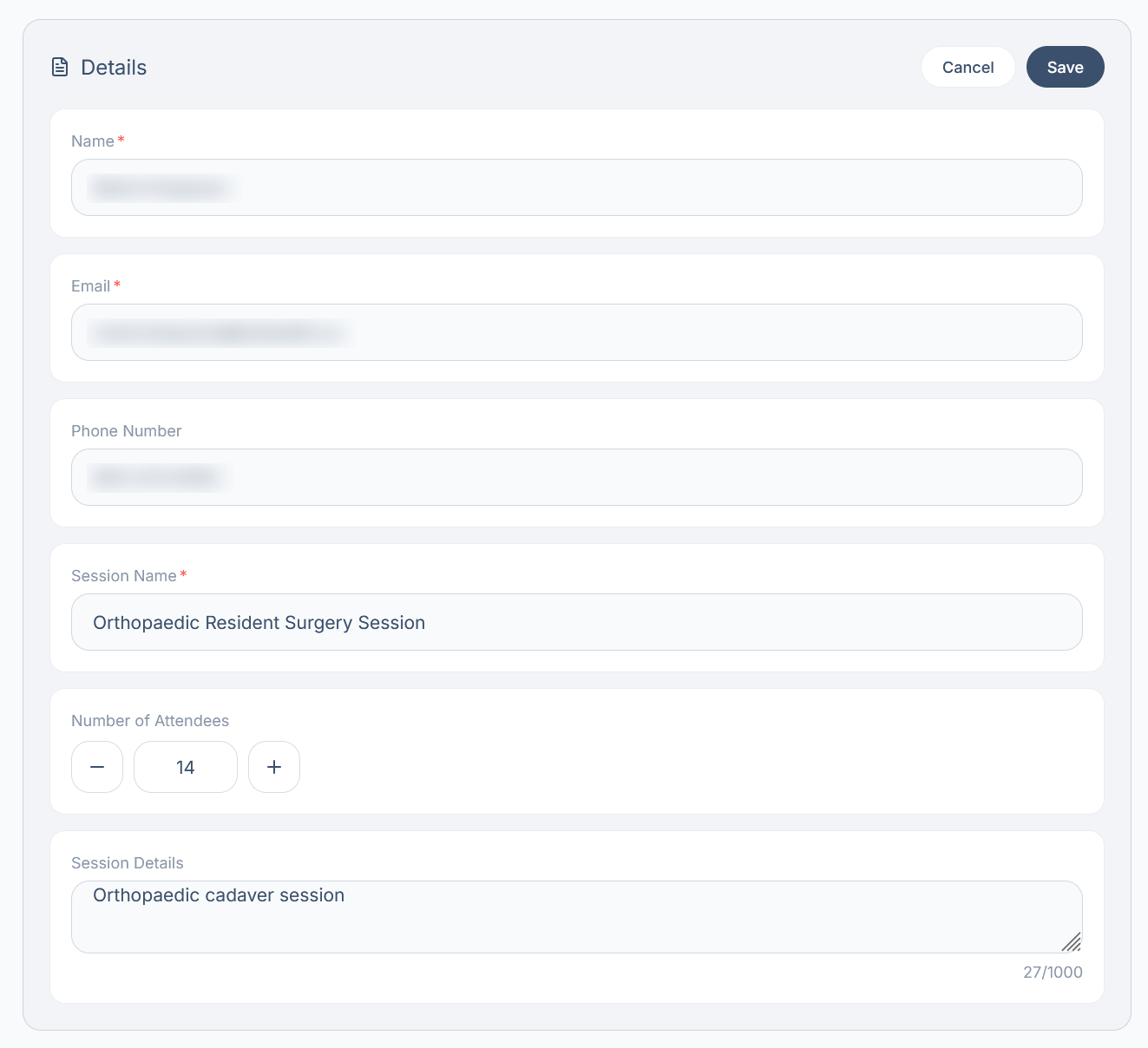Click the Session Name label
Image resolution: width=1148 pixels, height=1048 pixels.
pos(124,576)
